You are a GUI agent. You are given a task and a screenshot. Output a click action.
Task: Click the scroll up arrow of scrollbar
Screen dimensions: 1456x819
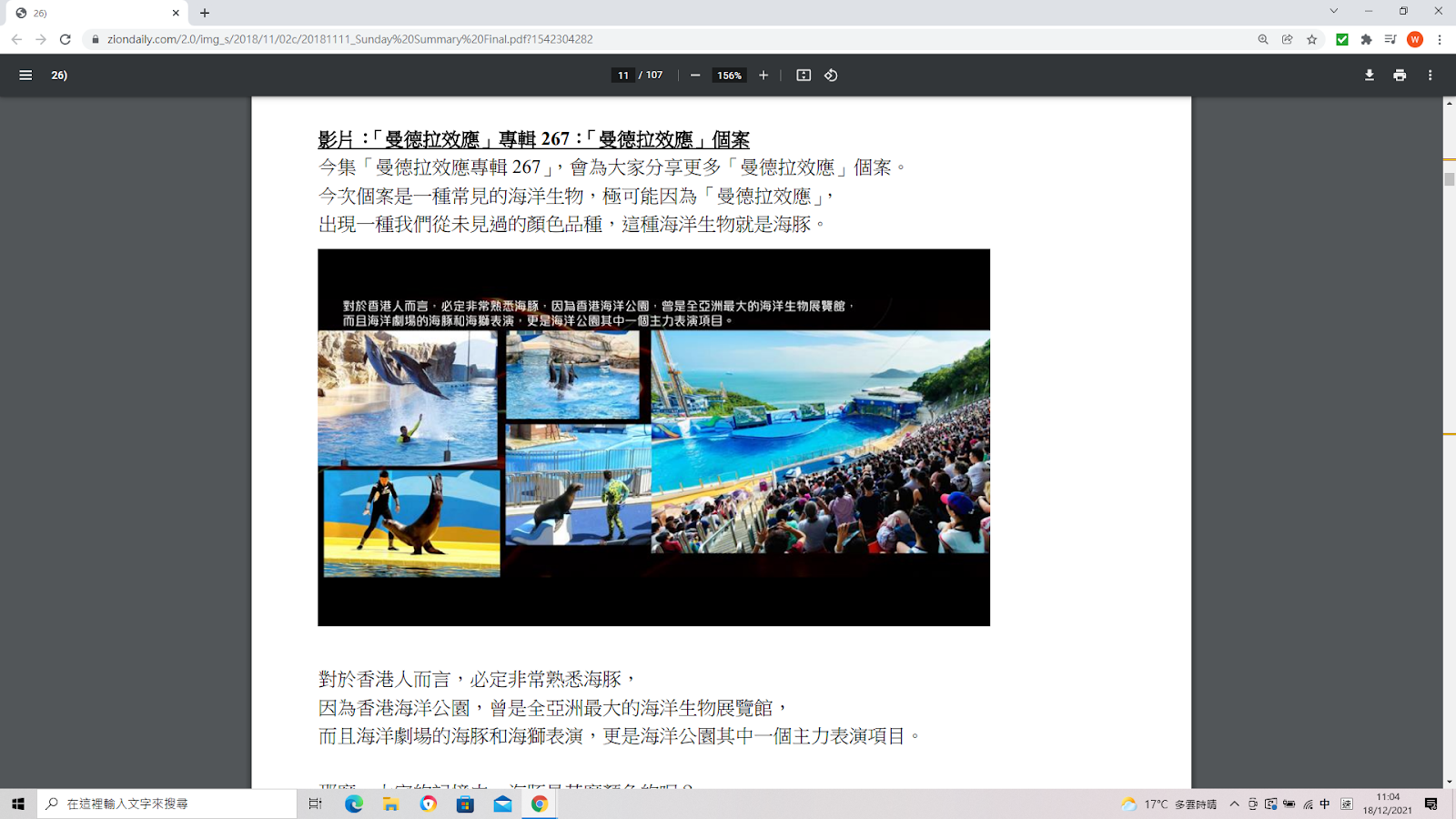[x=1449, y=103]
